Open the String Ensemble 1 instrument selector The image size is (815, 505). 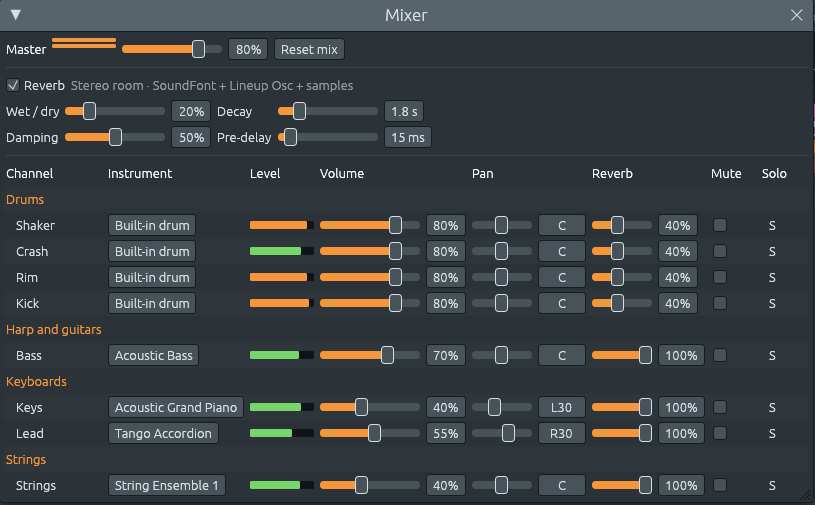[167, 485]
